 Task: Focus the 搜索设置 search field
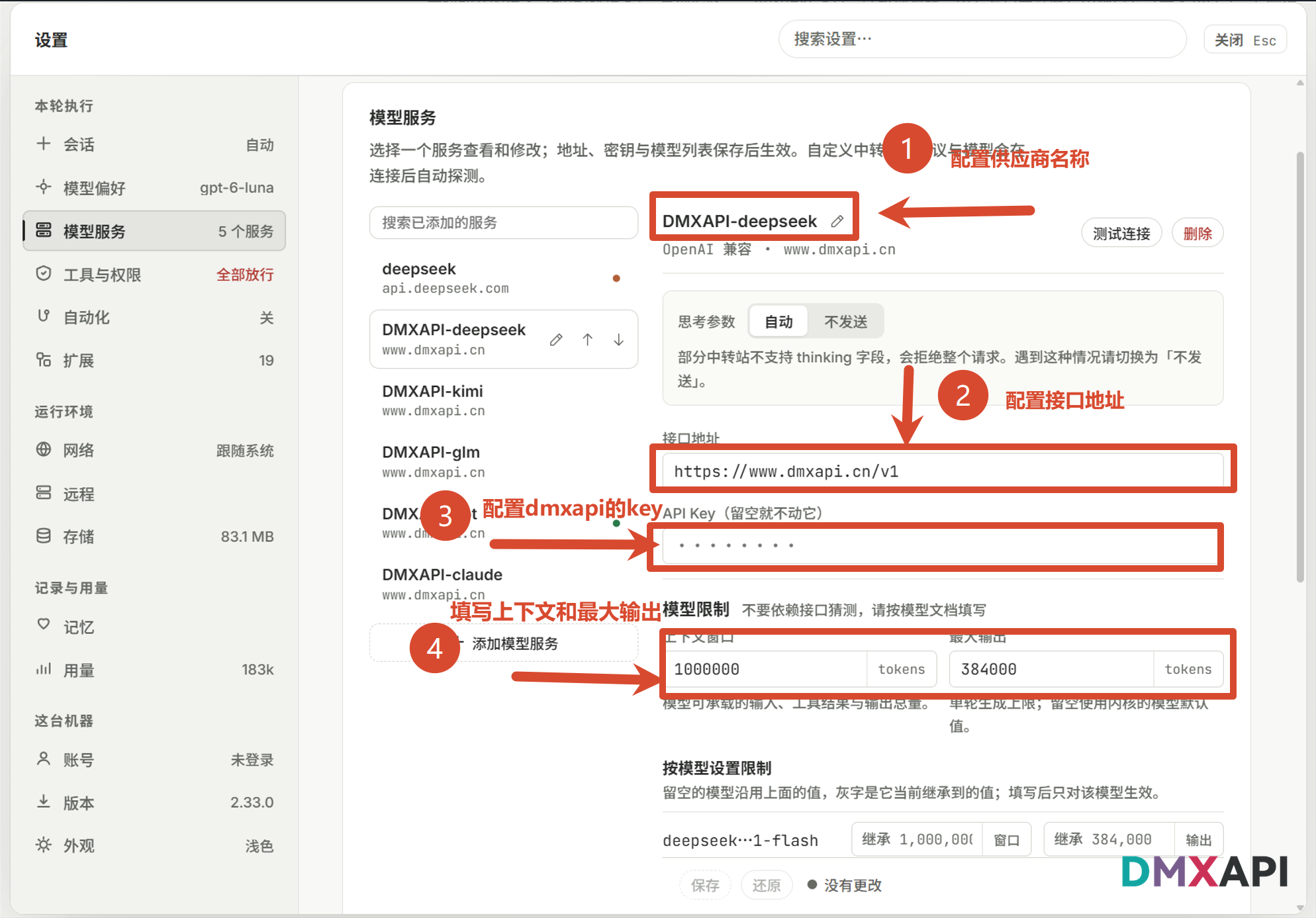point(982,39)
